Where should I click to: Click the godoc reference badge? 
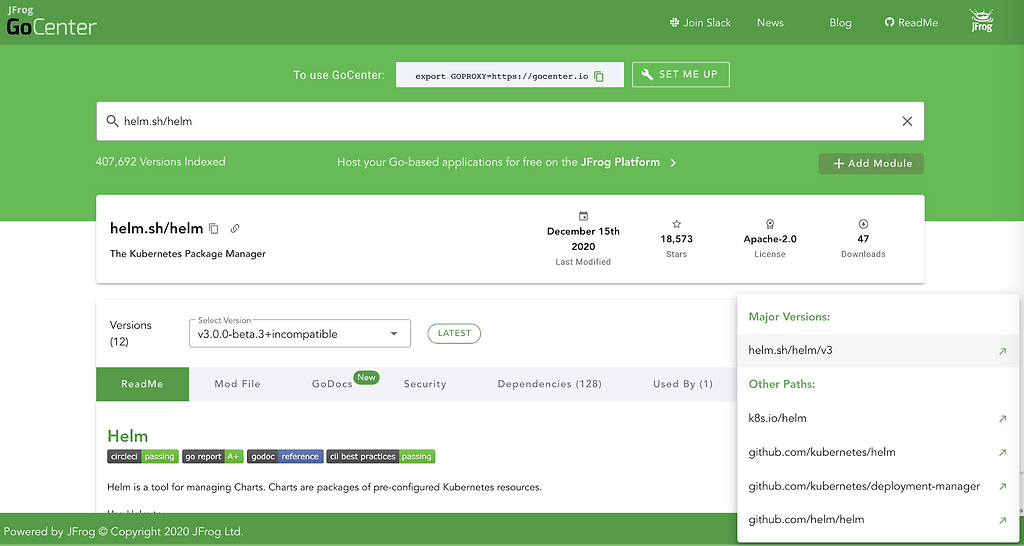pyautogui.click(x=285, y=457)
